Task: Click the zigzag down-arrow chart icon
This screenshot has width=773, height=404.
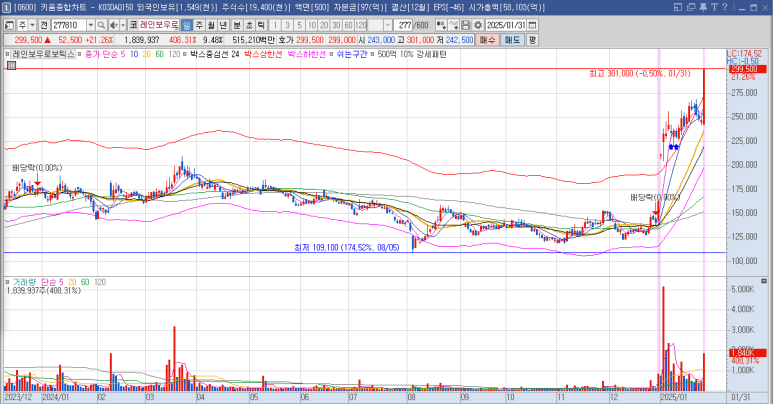Action: tap(454, 25)
